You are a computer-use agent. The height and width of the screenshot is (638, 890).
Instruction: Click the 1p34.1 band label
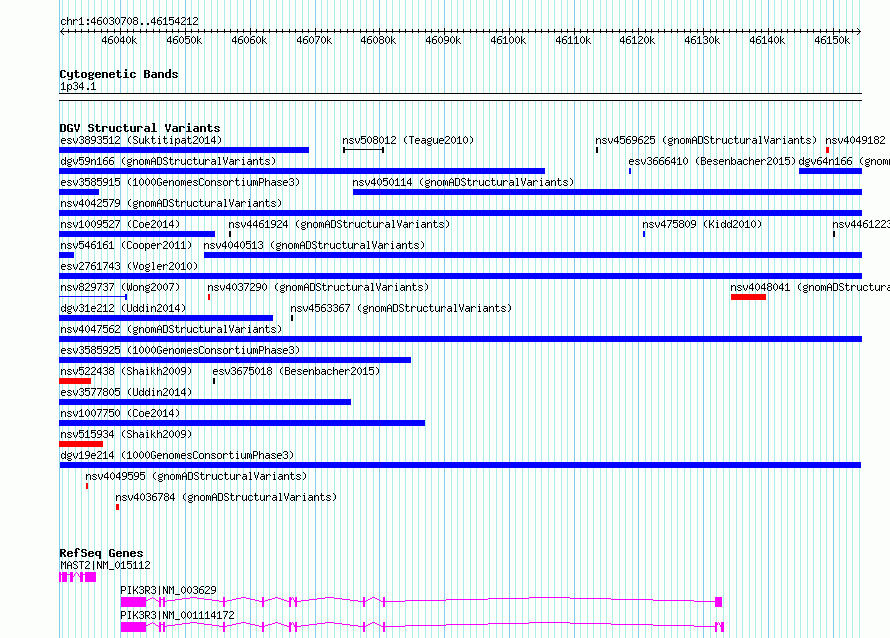[78, 86]
